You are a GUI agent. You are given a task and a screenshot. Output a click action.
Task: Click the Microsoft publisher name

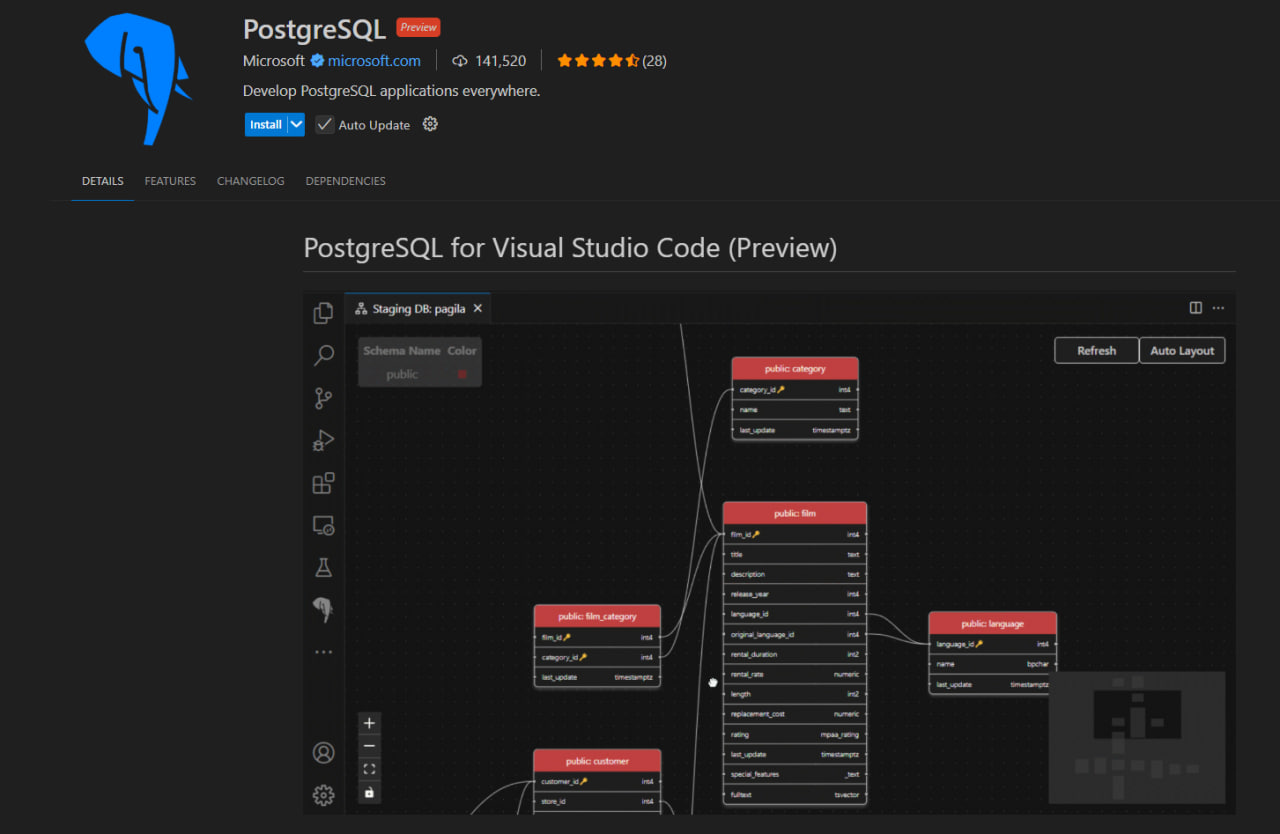pos(274,61)
